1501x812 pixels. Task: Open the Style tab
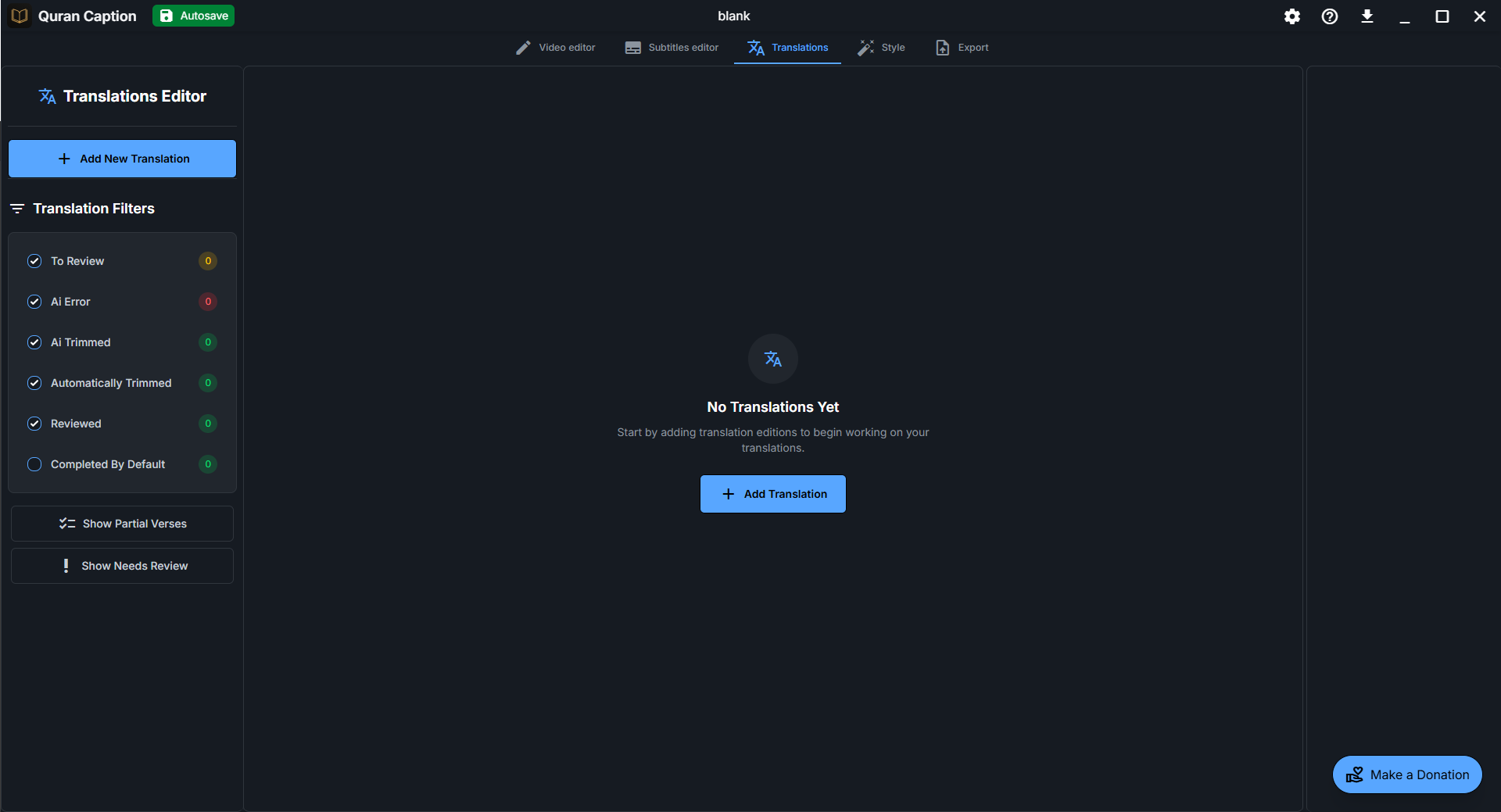(881, 48)
